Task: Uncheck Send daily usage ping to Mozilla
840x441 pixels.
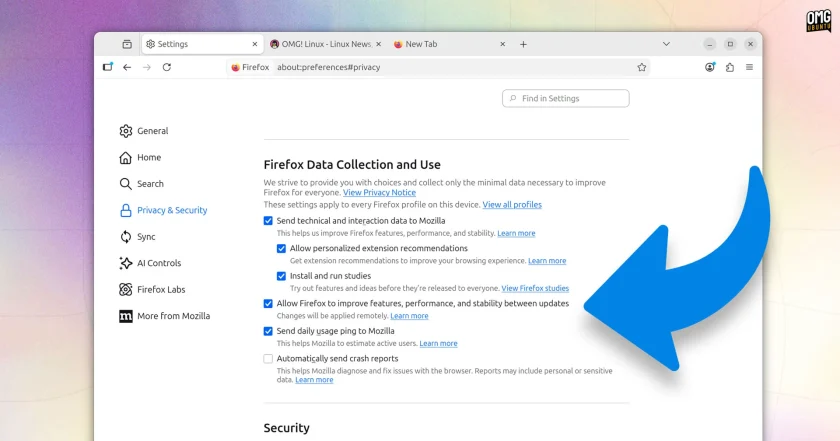Action: pos(268,331)
